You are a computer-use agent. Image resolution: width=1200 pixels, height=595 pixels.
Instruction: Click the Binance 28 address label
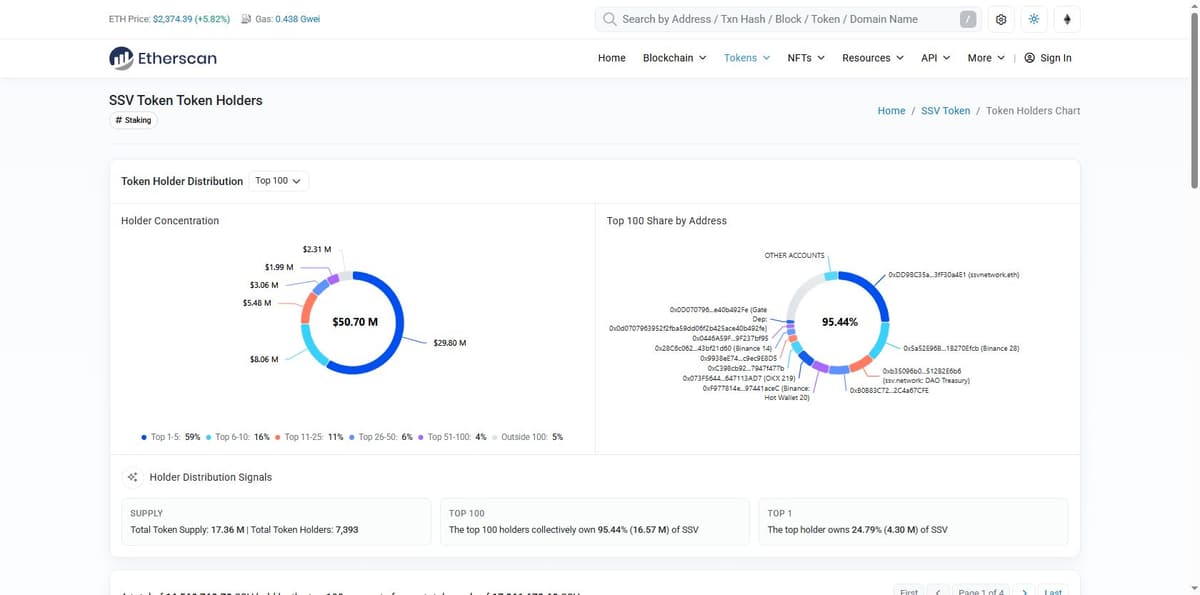click(x=961, y=349)
